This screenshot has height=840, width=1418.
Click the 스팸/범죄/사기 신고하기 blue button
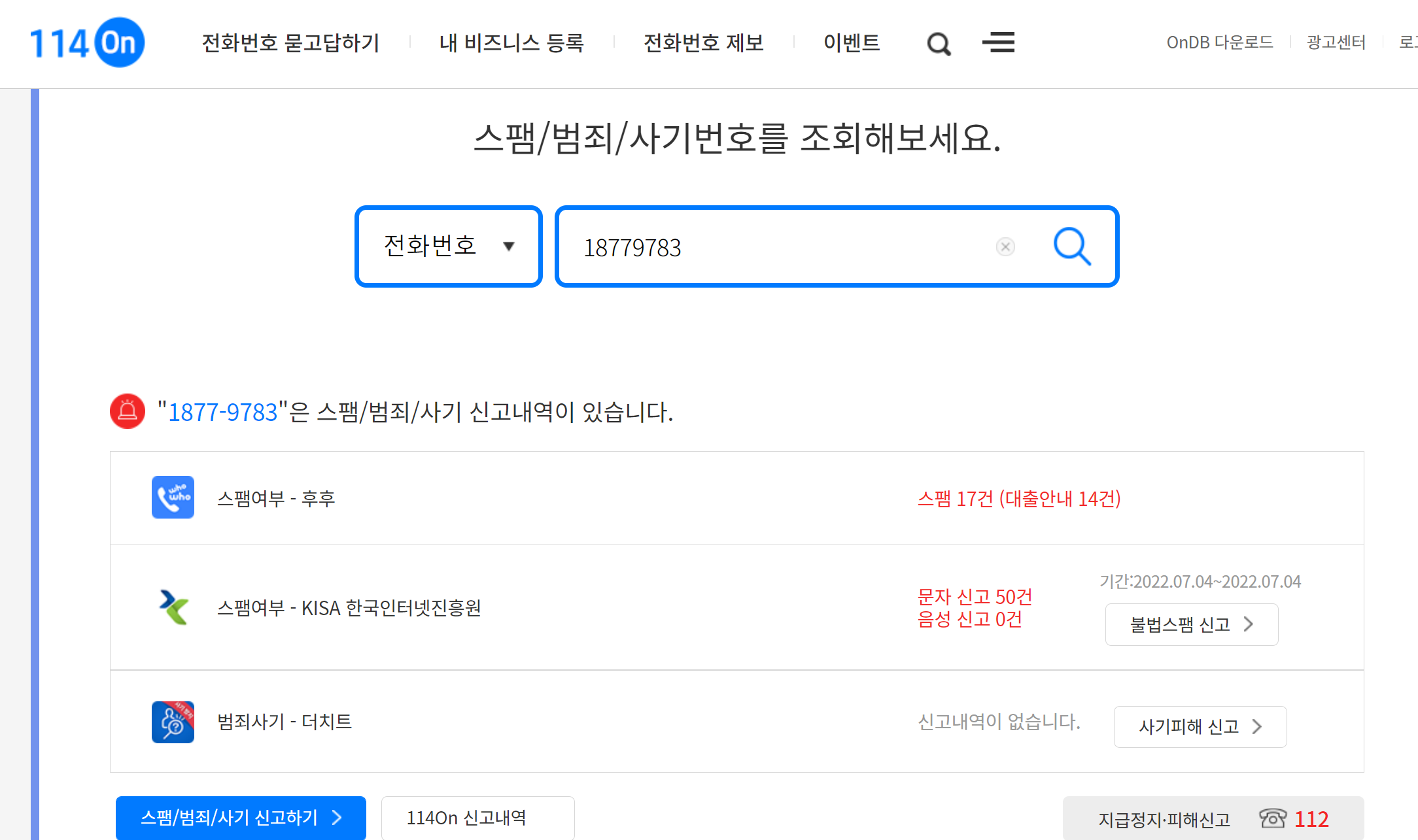coord(241,817)
